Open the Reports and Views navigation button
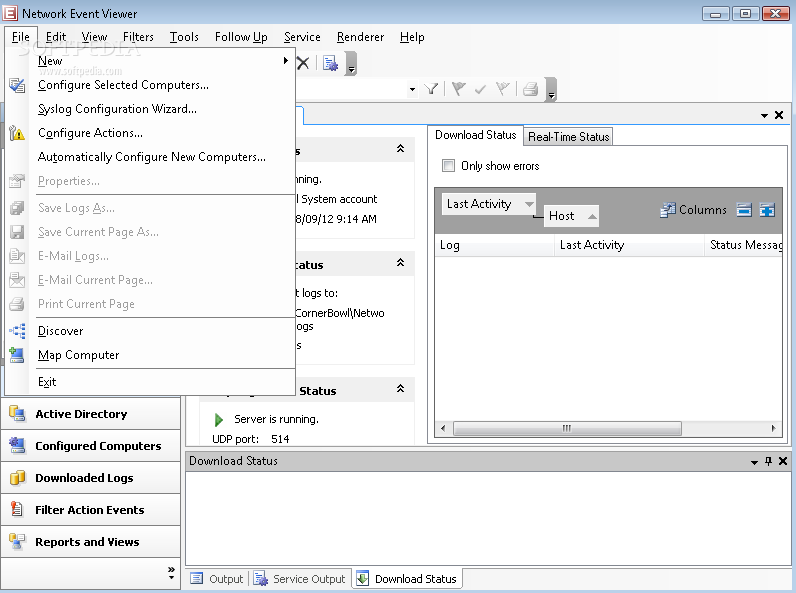This screenshot has width=796, height=593. [90, 542]
